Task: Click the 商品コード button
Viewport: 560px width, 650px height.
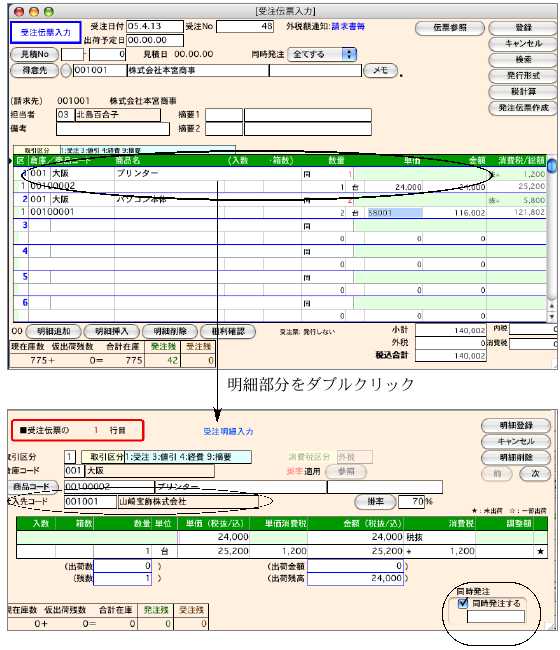Action: [x=33, y=487]
